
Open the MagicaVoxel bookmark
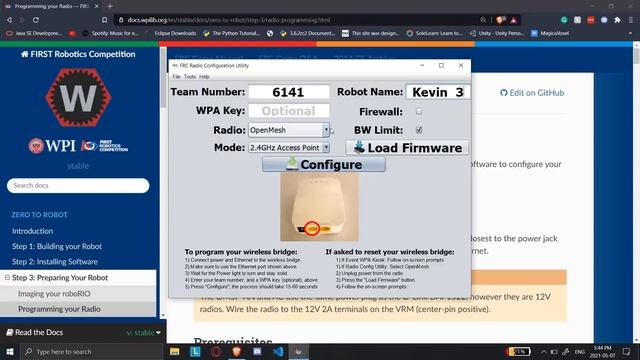tap(550, 33)
